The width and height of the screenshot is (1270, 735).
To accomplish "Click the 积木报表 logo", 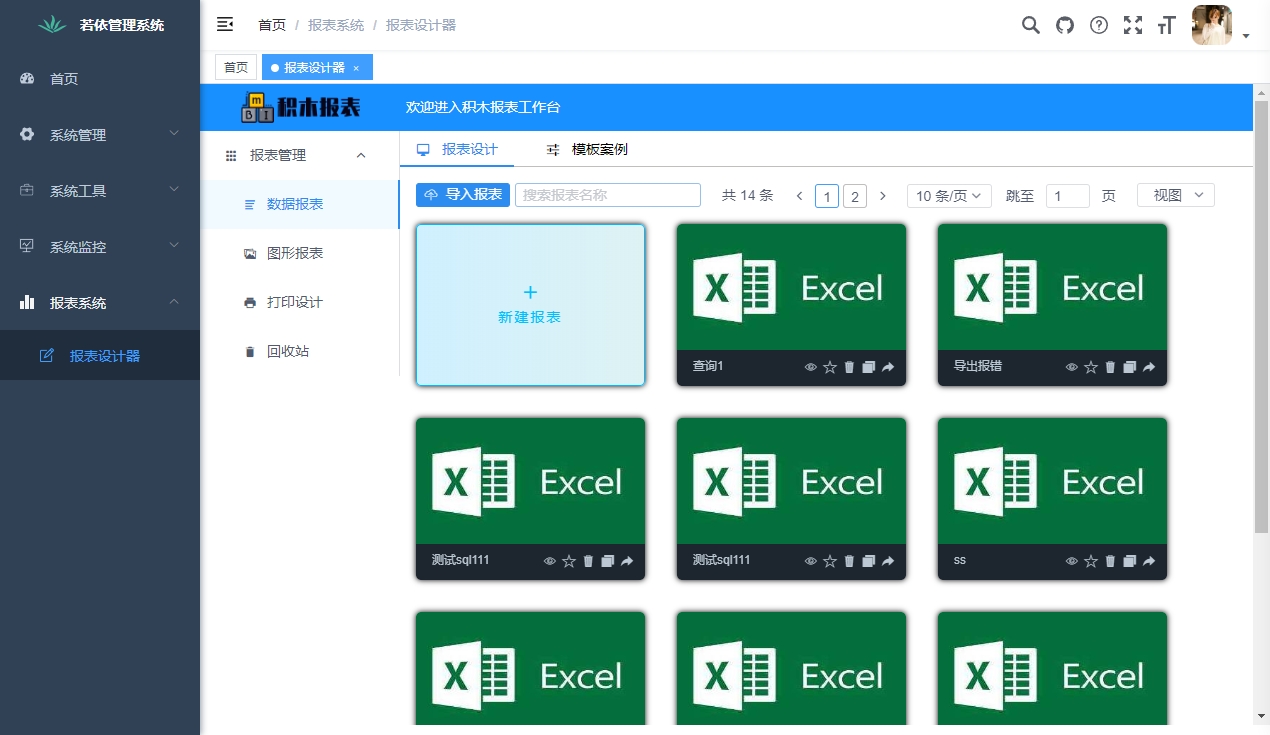I will pyautogui.click(x=301, y=107).
